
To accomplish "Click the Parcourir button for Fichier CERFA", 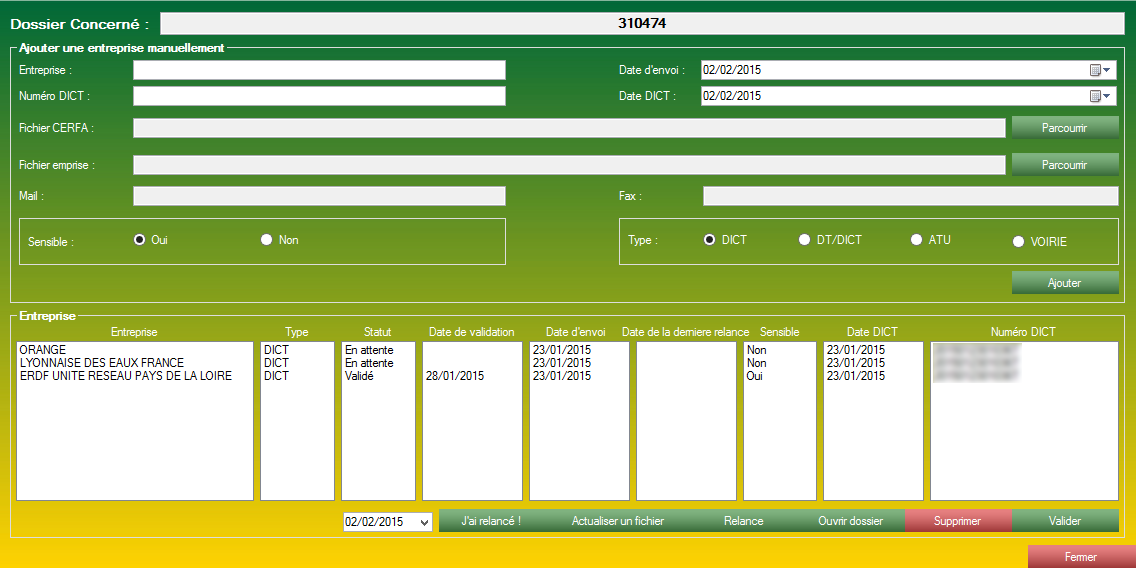I will (1065, 128).
